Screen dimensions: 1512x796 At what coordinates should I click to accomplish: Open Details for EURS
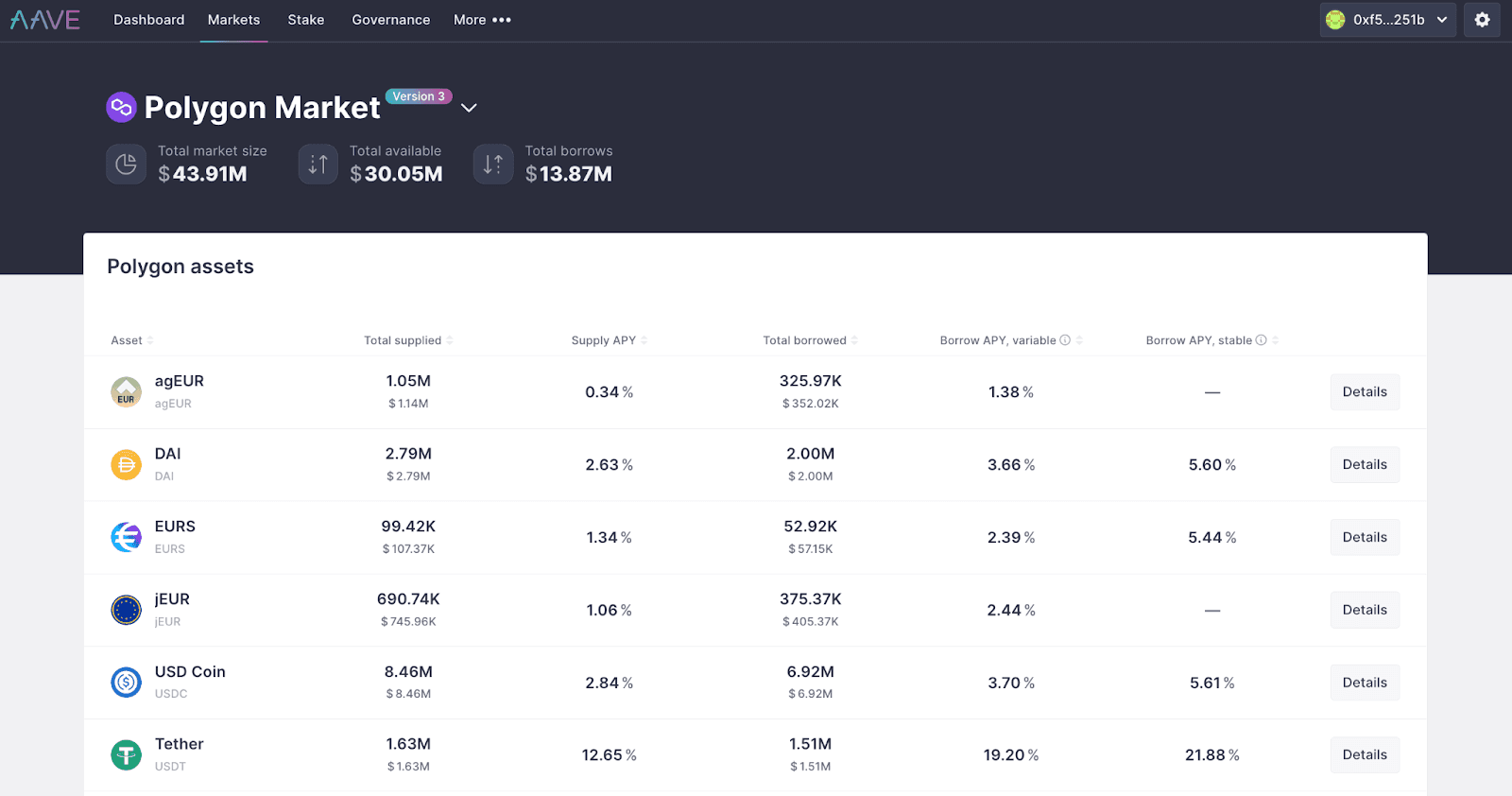(1365, 537)
